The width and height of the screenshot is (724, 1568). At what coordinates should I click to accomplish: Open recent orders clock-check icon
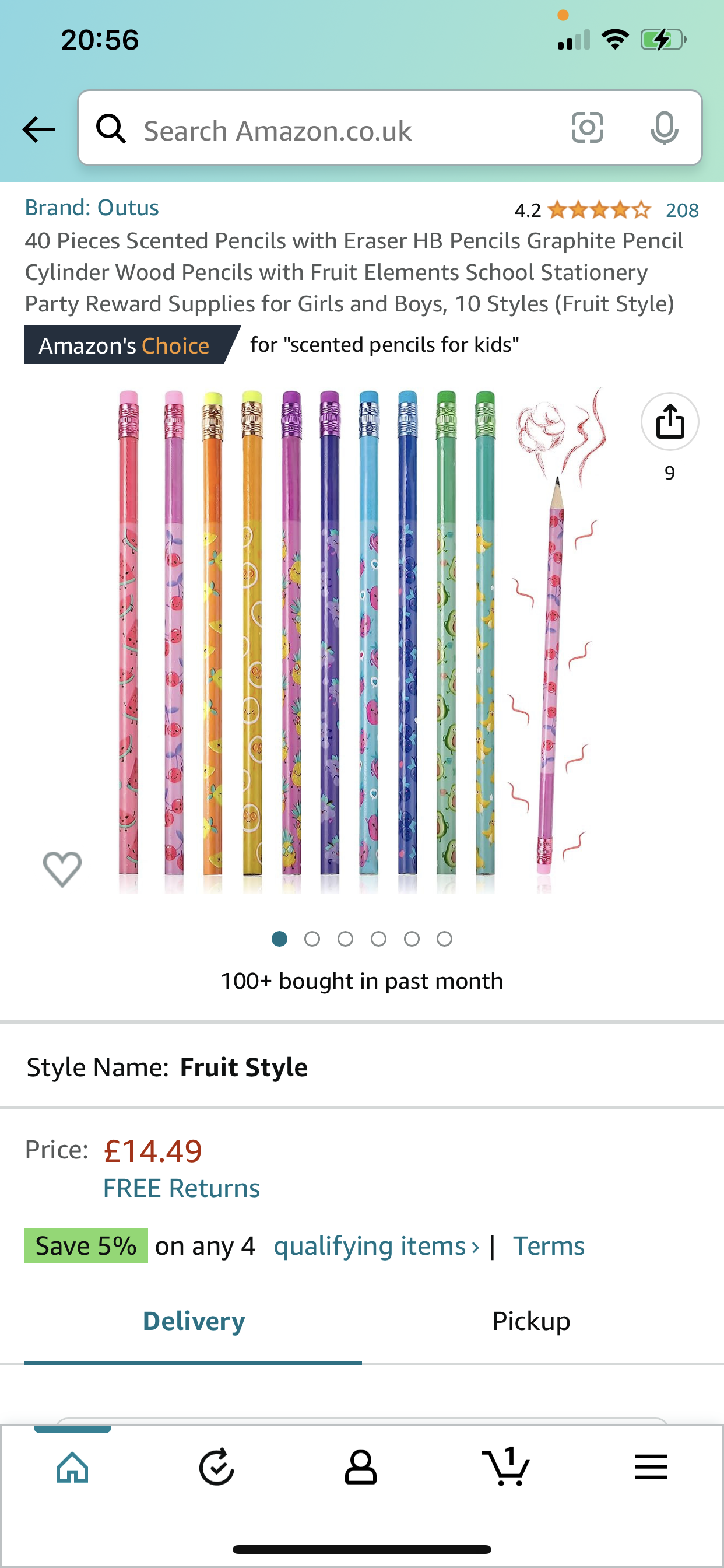pyautogui.click(x=217, y=1468)
